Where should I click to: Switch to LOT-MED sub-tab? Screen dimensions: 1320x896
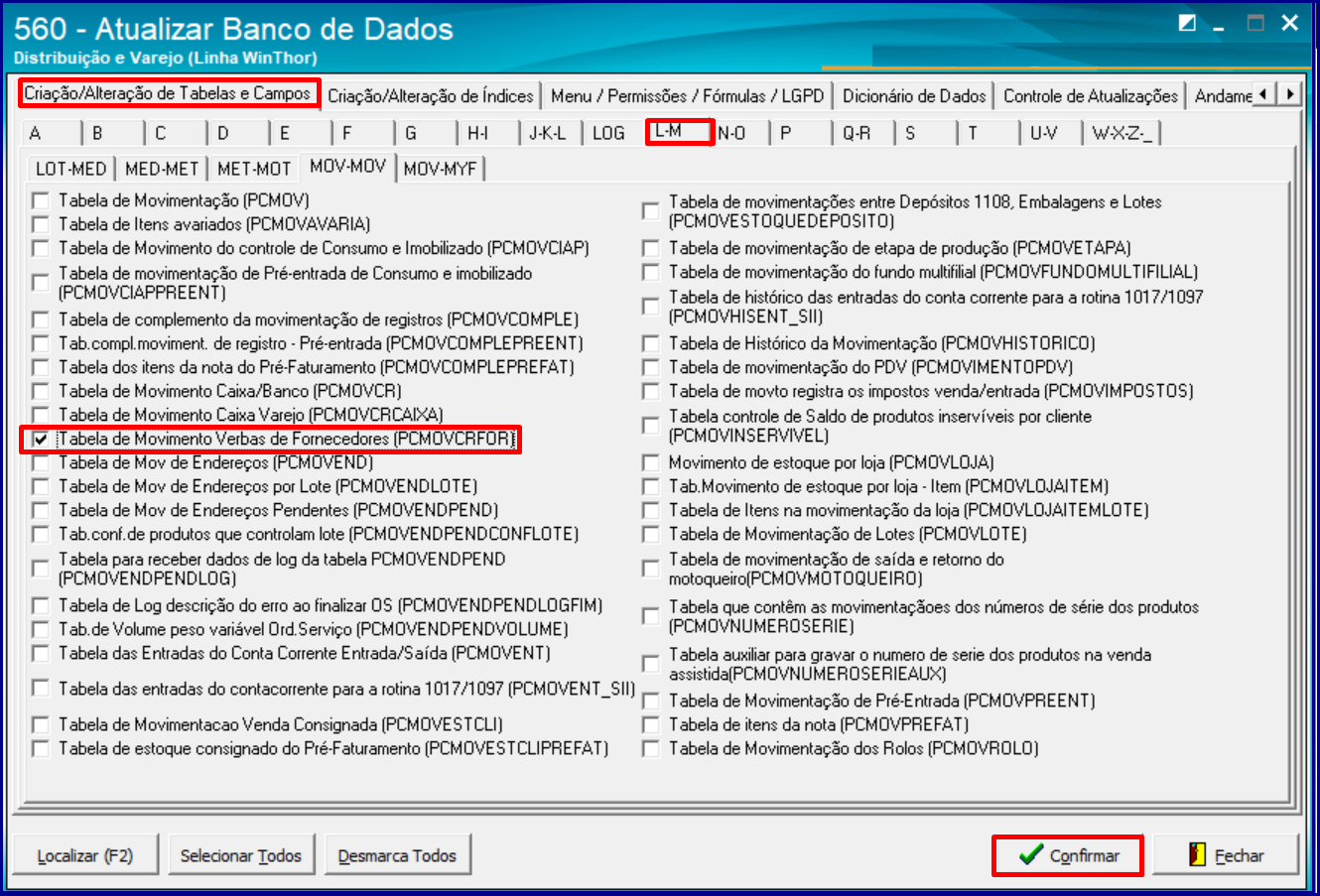(70, 169)
